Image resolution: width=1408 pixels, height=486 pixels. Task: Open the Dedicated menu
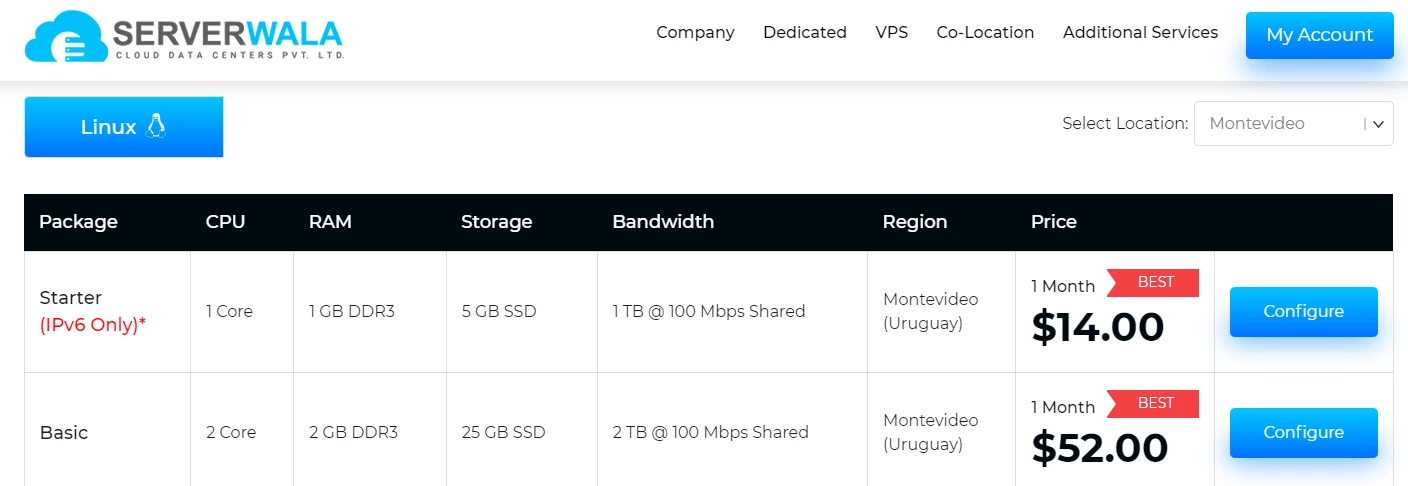click(x=805, y=32)
